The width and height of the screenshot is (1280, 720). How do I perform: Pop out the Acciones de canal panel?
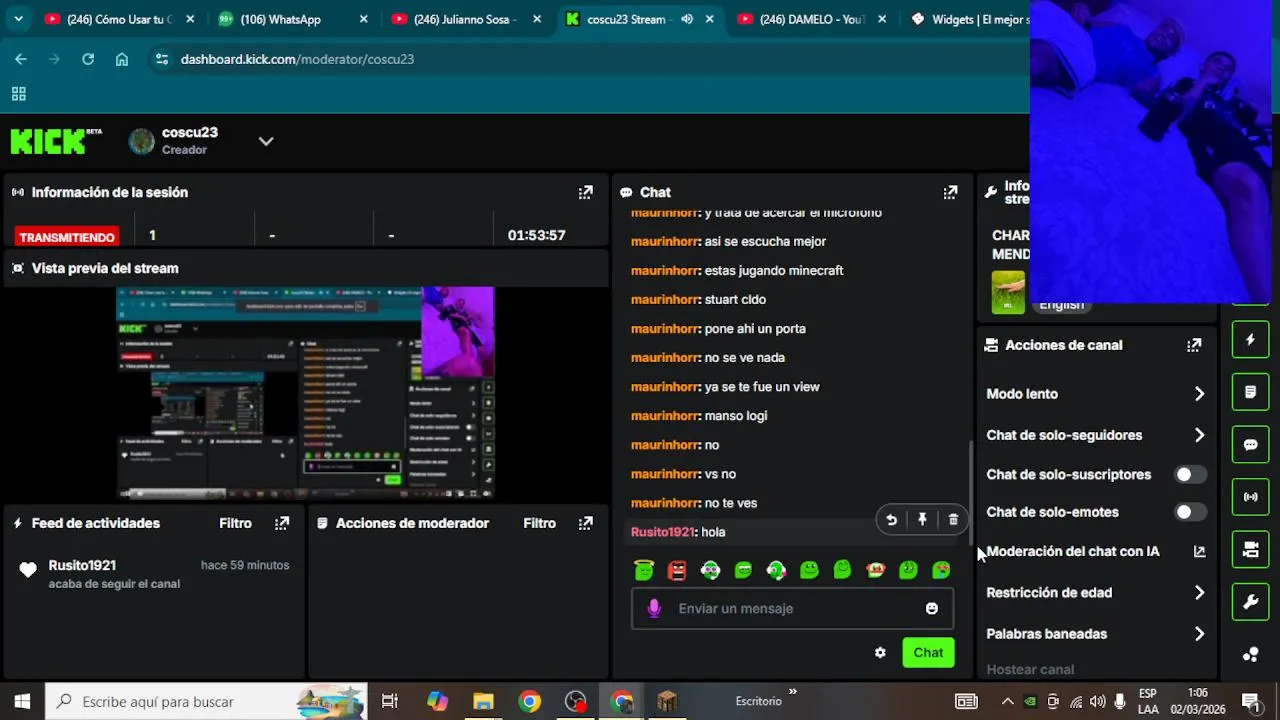(1194, 345)
